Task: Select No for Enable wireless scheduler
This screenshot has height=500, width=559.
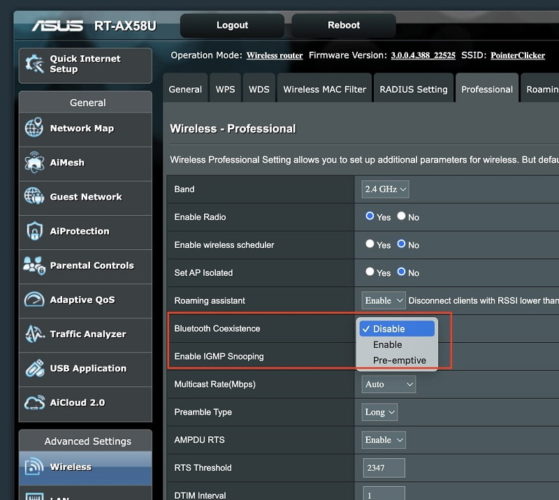Action: tap(401, 244)
